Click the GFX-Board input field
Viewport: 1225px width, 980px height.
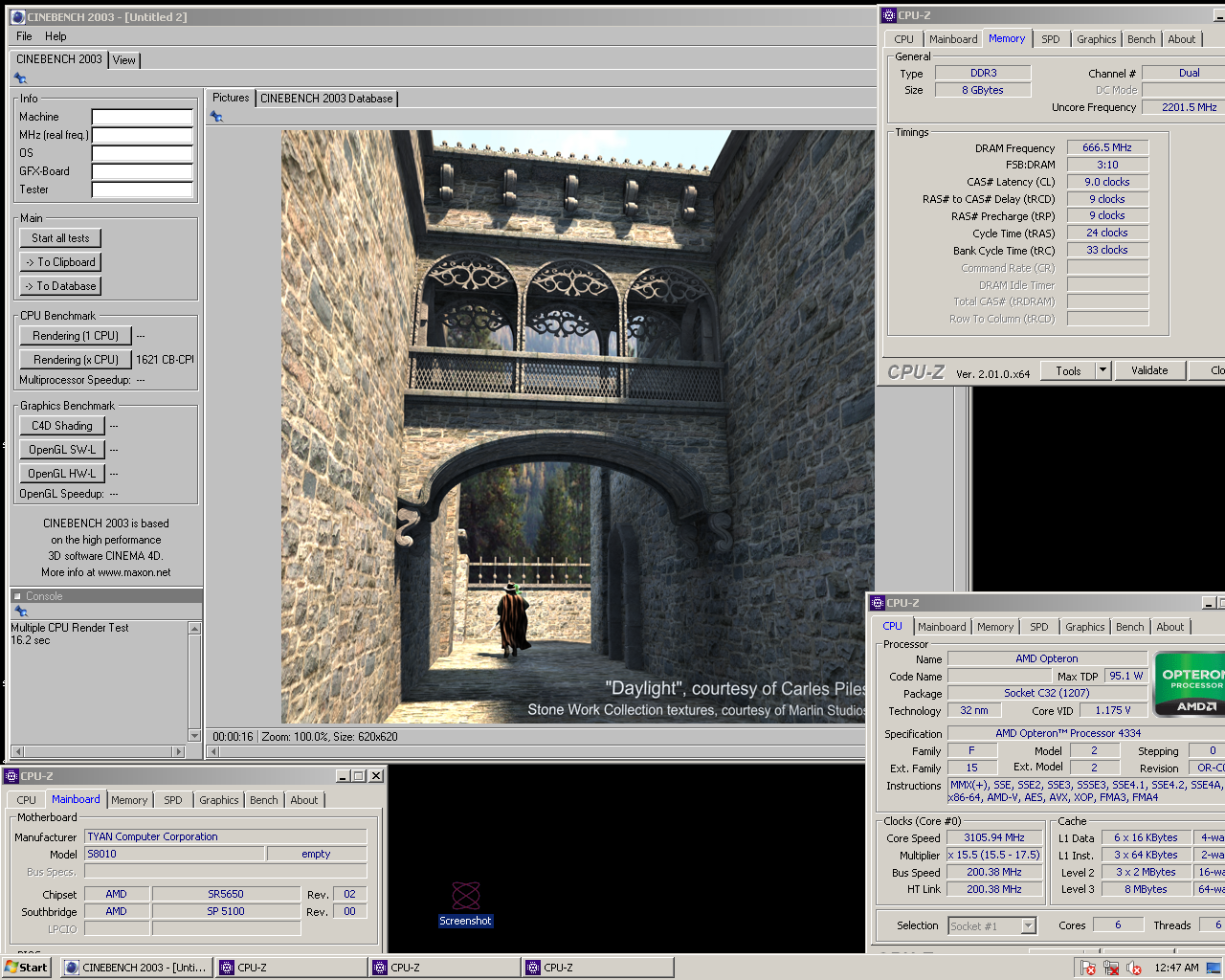(x=143, y=171)
